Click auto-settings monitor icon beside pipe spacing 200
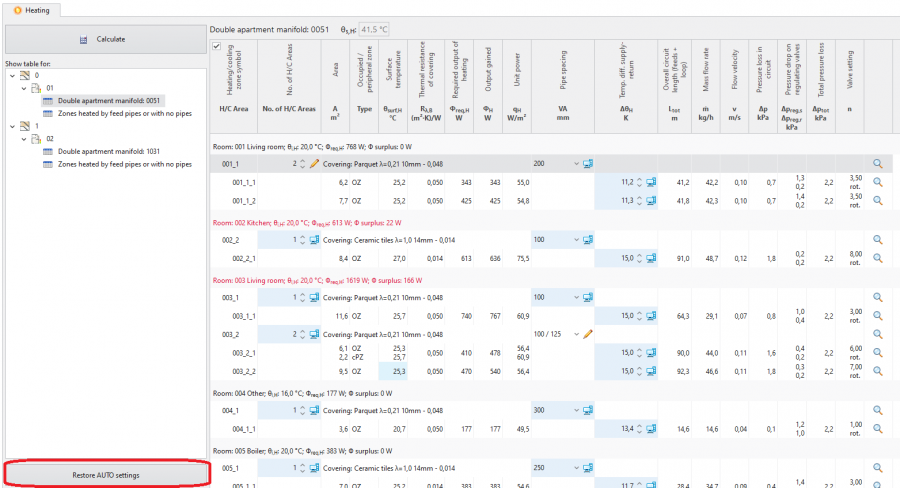This screenshot has width=900, height=488. click(x=589, y=164)
